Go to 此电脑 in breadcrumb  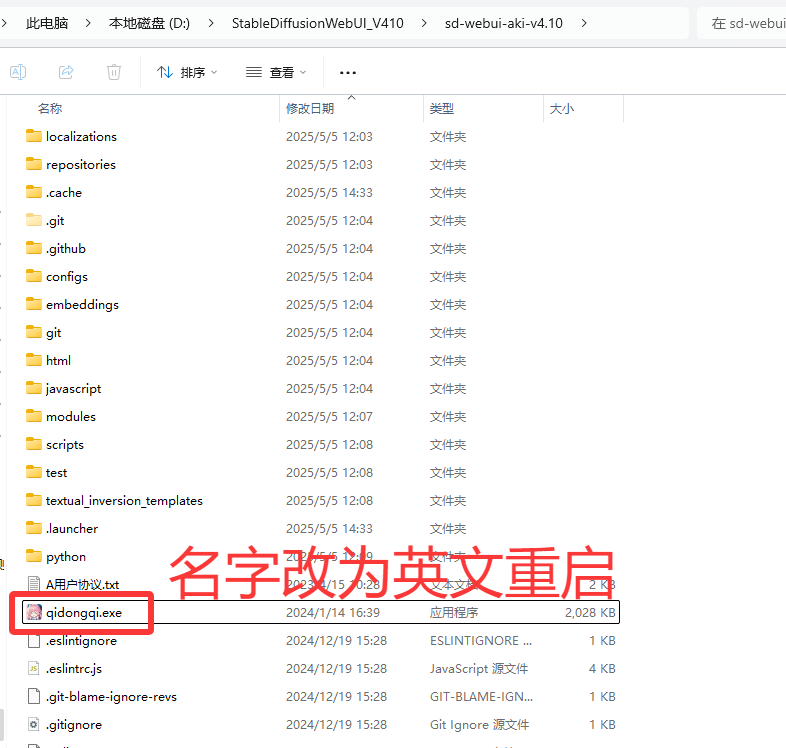(x=47, y=23)
